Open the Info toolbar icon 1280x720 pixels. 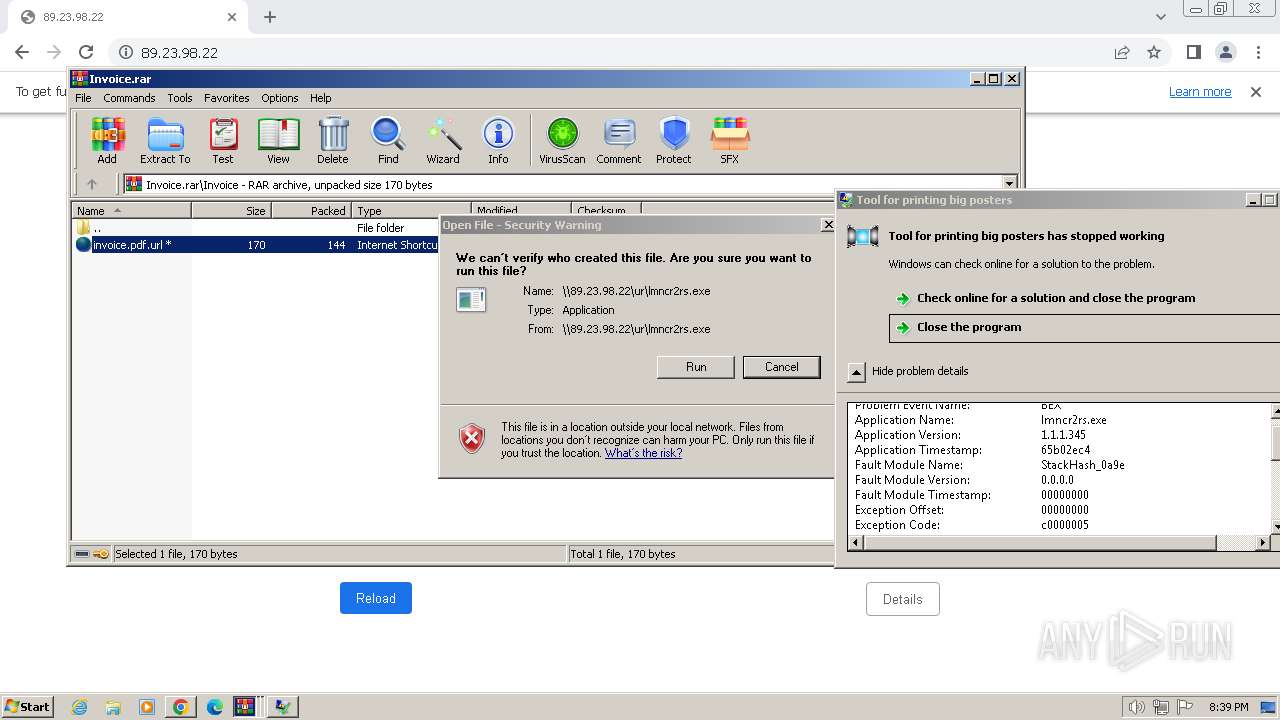(498, 140)
